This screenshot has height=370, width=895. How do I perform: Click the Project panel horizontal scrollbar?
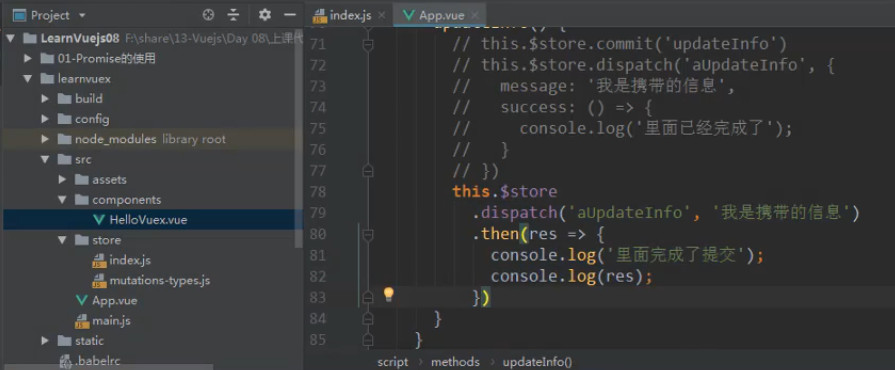coord(107,367)
